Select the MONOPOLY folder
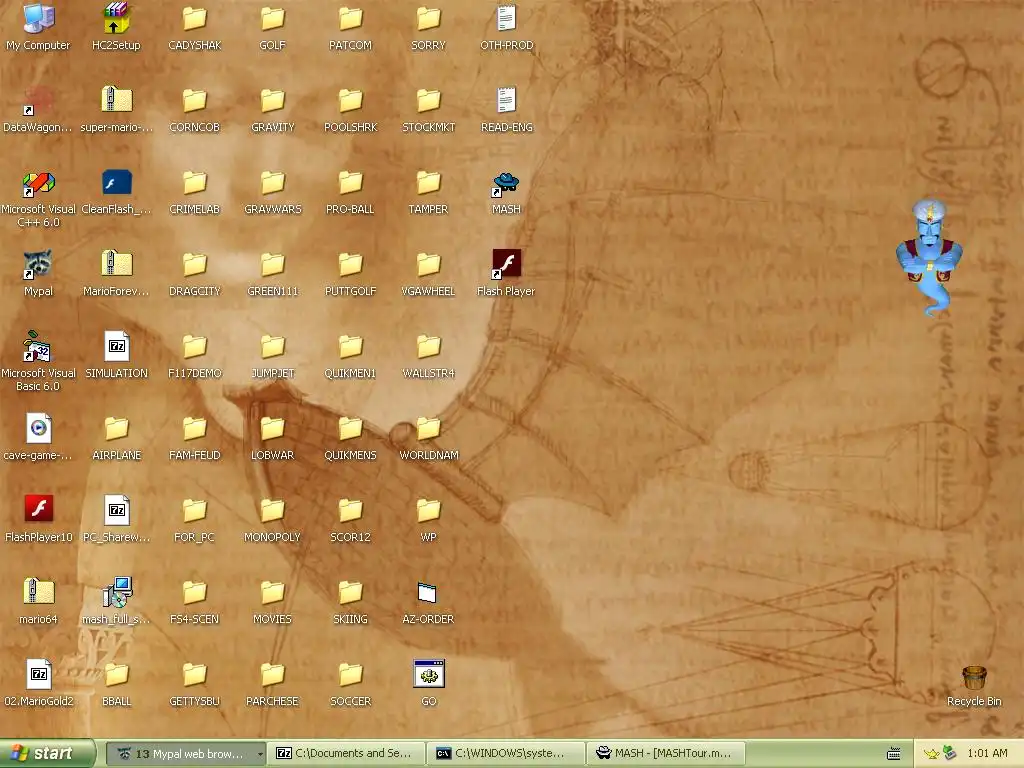1024x768 pixels. tap(272, 510)
